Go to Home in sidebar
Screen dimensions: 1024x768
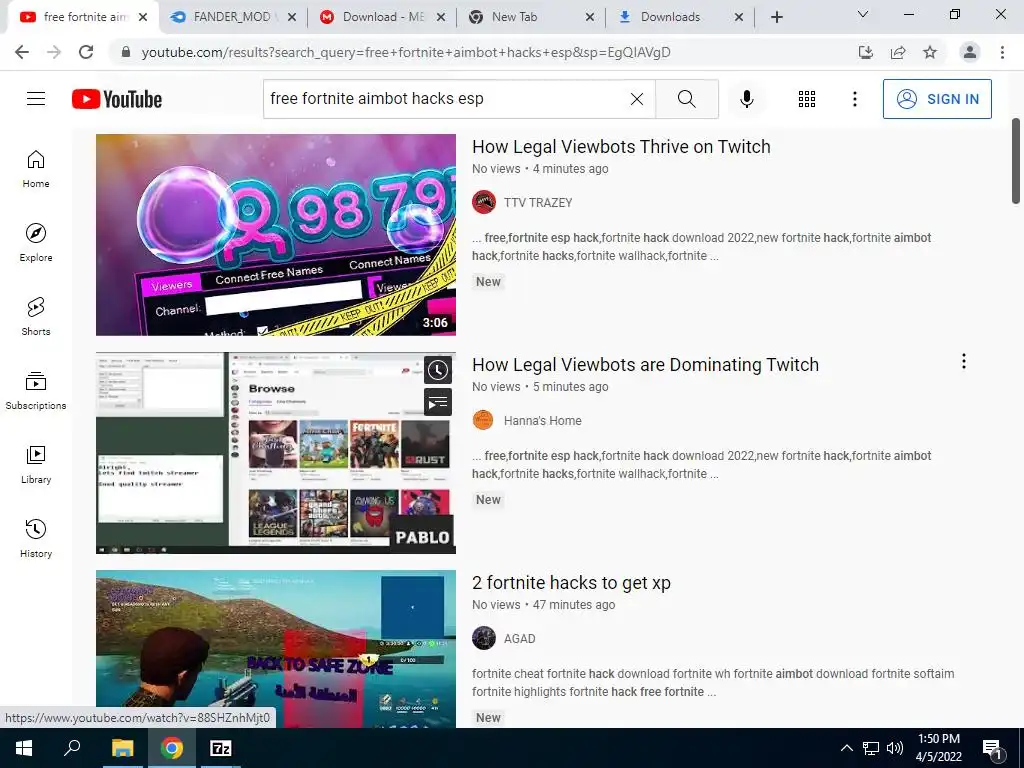click(x=36, y=169)
